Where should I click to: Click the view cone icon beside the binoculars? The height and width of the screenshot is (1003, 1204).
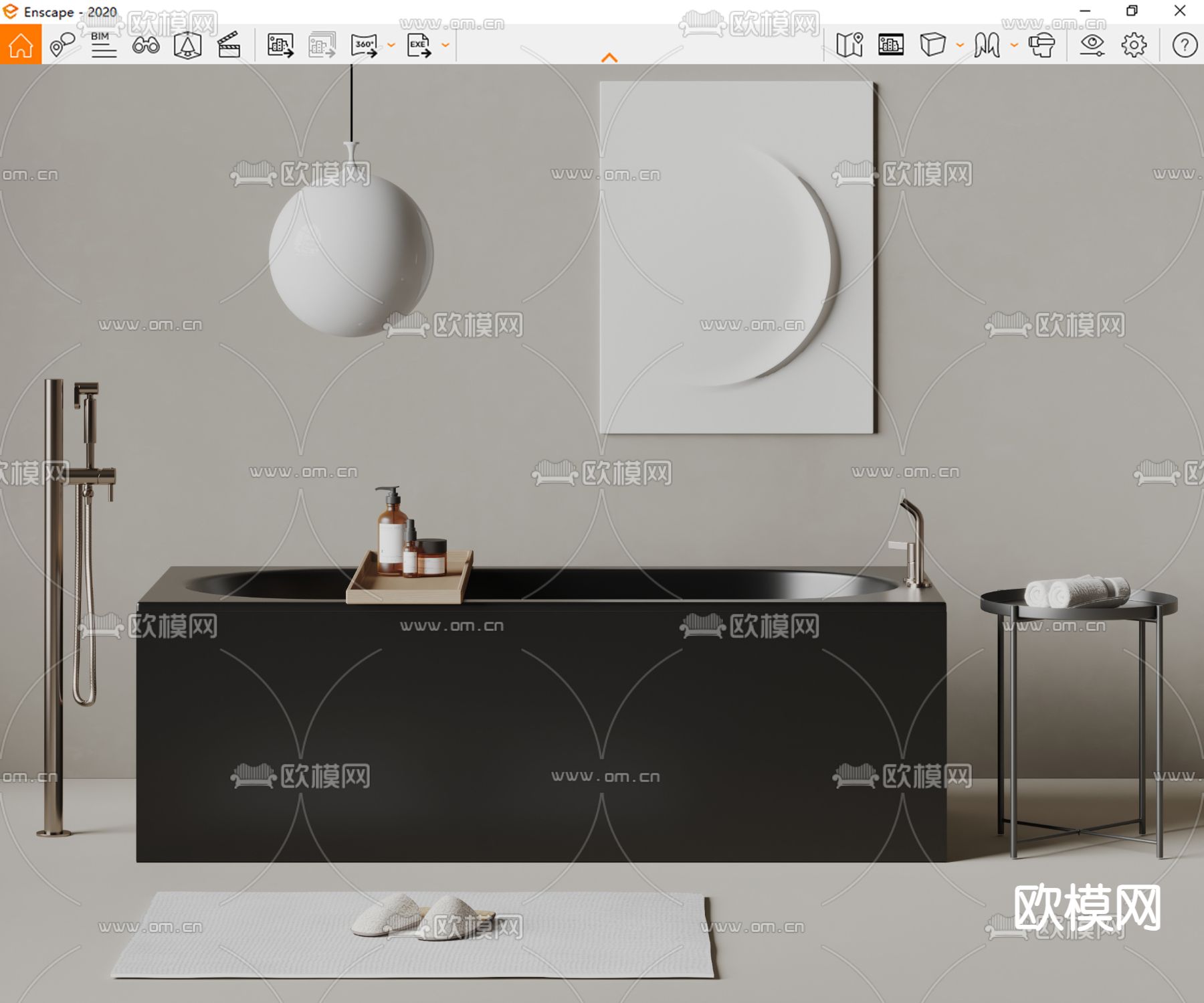pos(187,45)
